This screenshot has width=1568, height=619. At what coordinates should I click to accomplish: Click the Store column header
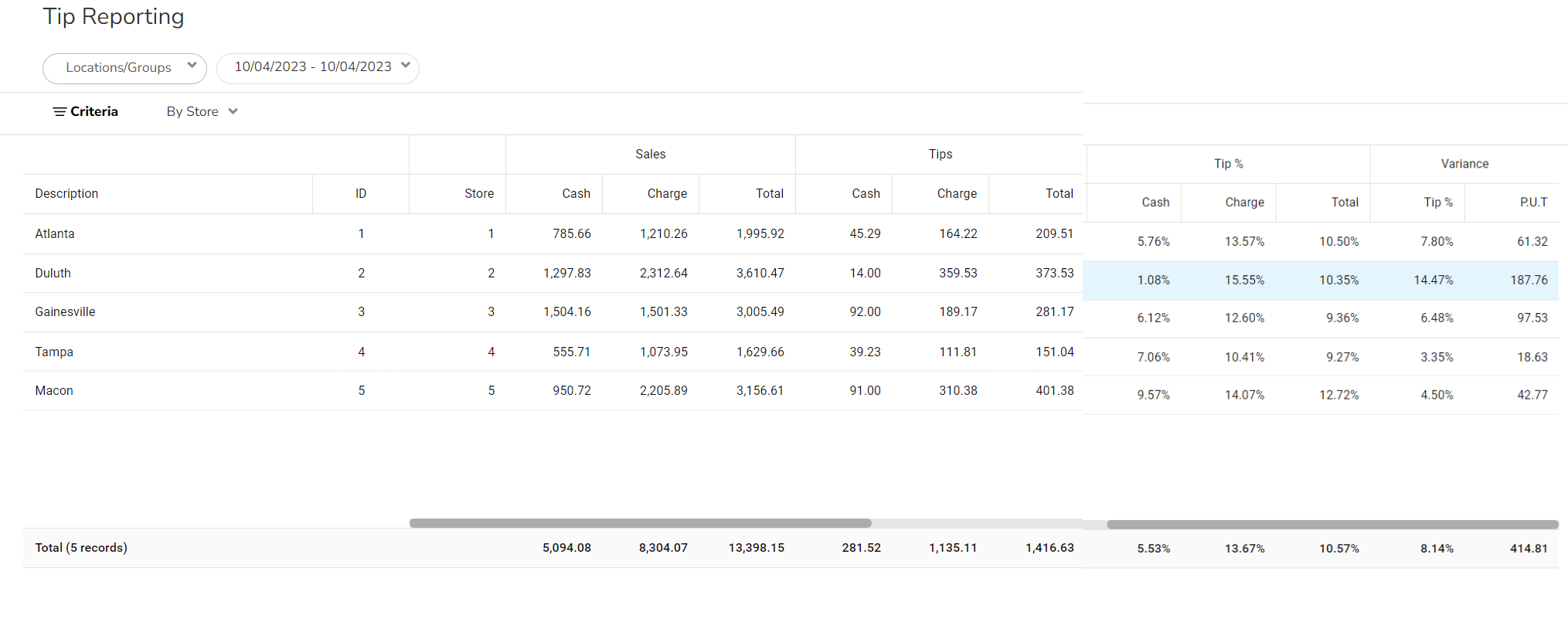tap(478, 194)
